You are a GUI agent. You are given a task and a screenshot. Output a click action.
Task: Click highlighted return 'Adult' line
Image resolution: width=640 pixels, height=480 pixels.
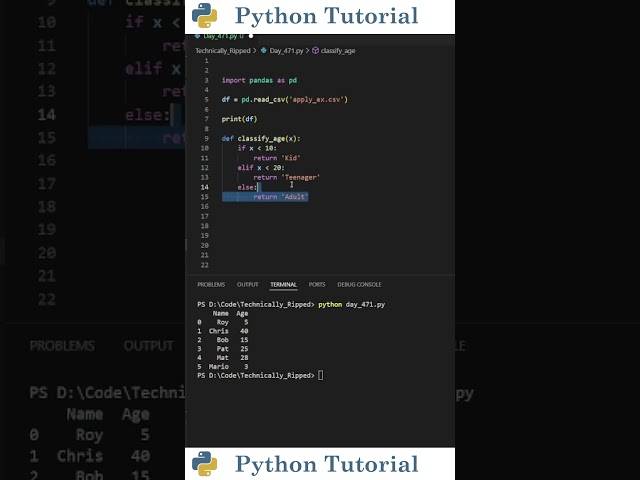tap(280, 197)
